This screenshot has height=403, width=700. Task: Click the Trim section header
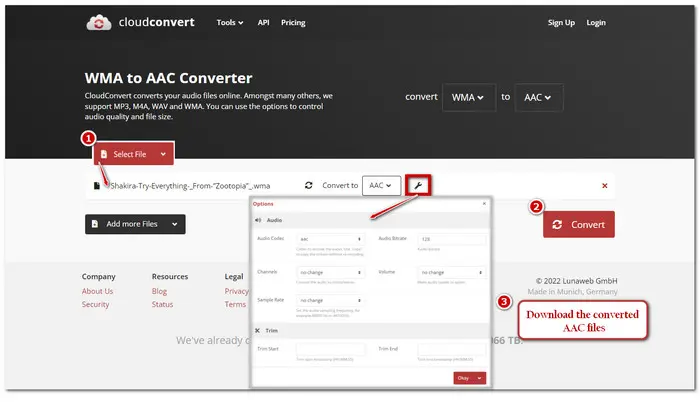point(371,331)
